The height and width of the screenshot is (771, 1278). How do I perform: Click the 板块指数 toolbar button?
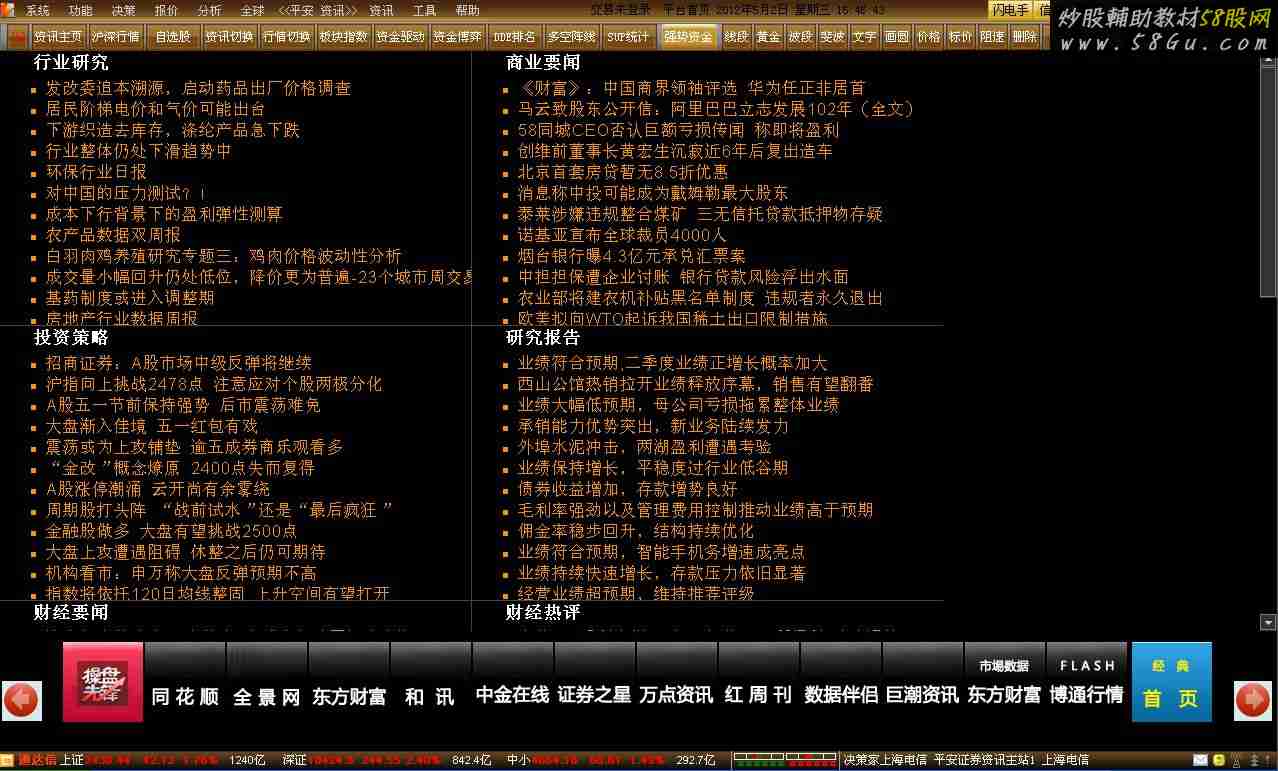(343, 37)
